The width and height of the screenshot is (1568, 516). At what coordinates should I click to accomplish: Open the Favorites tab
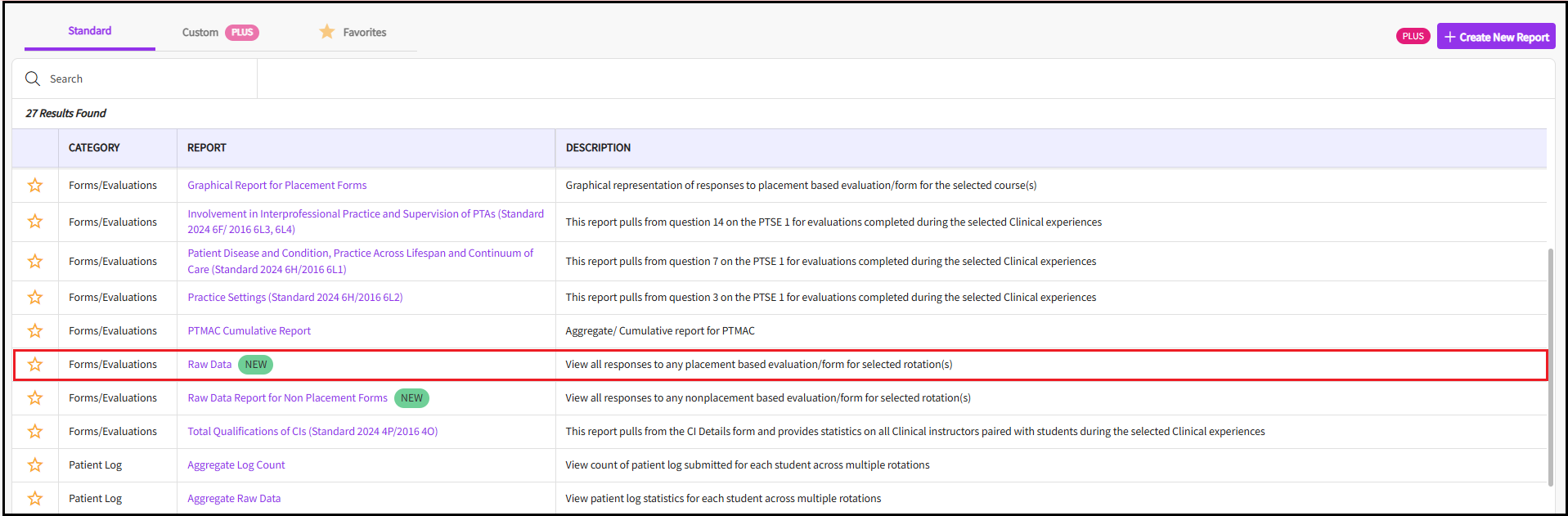353,33
